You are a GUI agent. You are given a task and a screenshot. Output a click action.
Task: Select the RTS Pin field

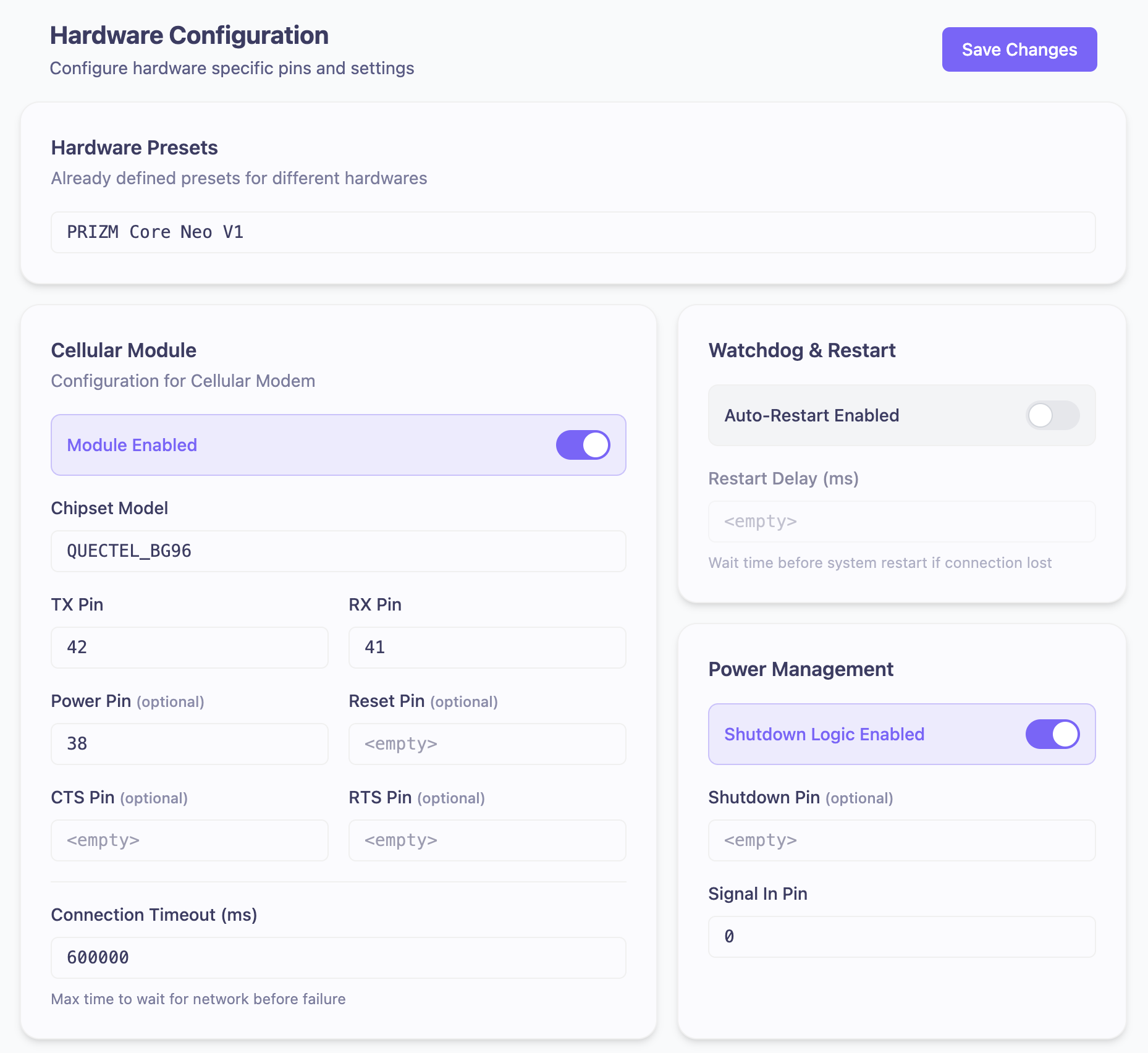[487, 840]
